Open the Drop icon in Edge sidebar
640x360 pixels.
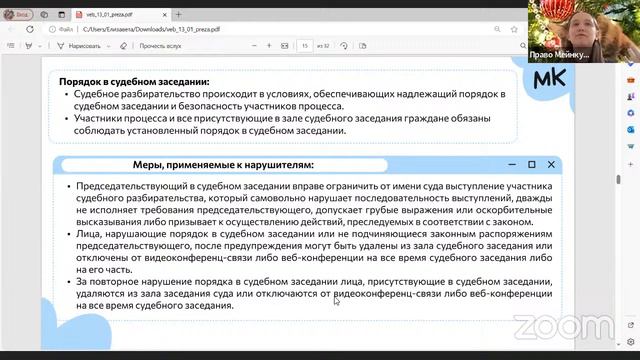tap(631, 146)
